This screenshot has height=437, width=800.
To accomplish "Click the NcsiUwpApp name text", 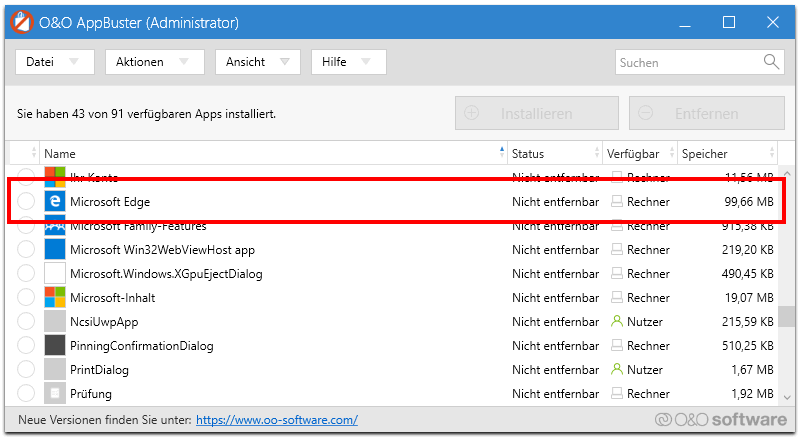I will (104, 322).
